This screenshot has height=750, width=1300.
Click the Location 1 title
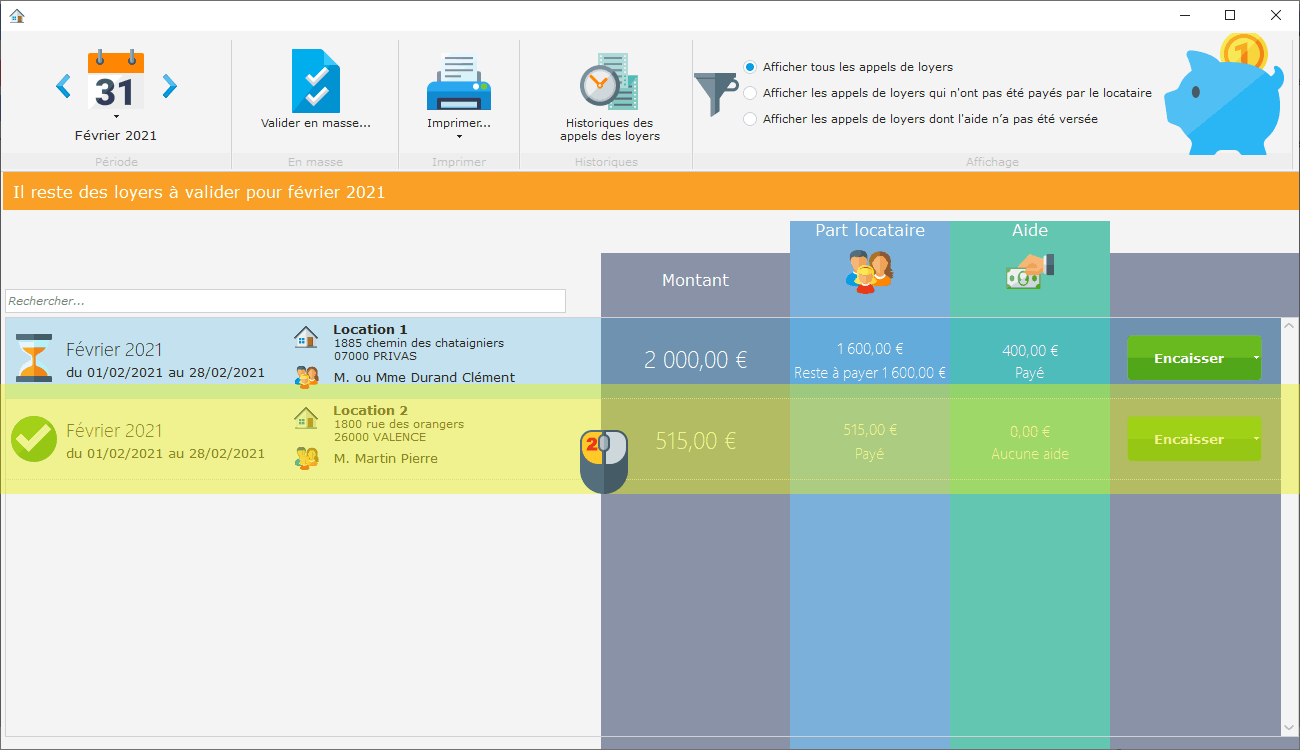(x=370, y=330)
